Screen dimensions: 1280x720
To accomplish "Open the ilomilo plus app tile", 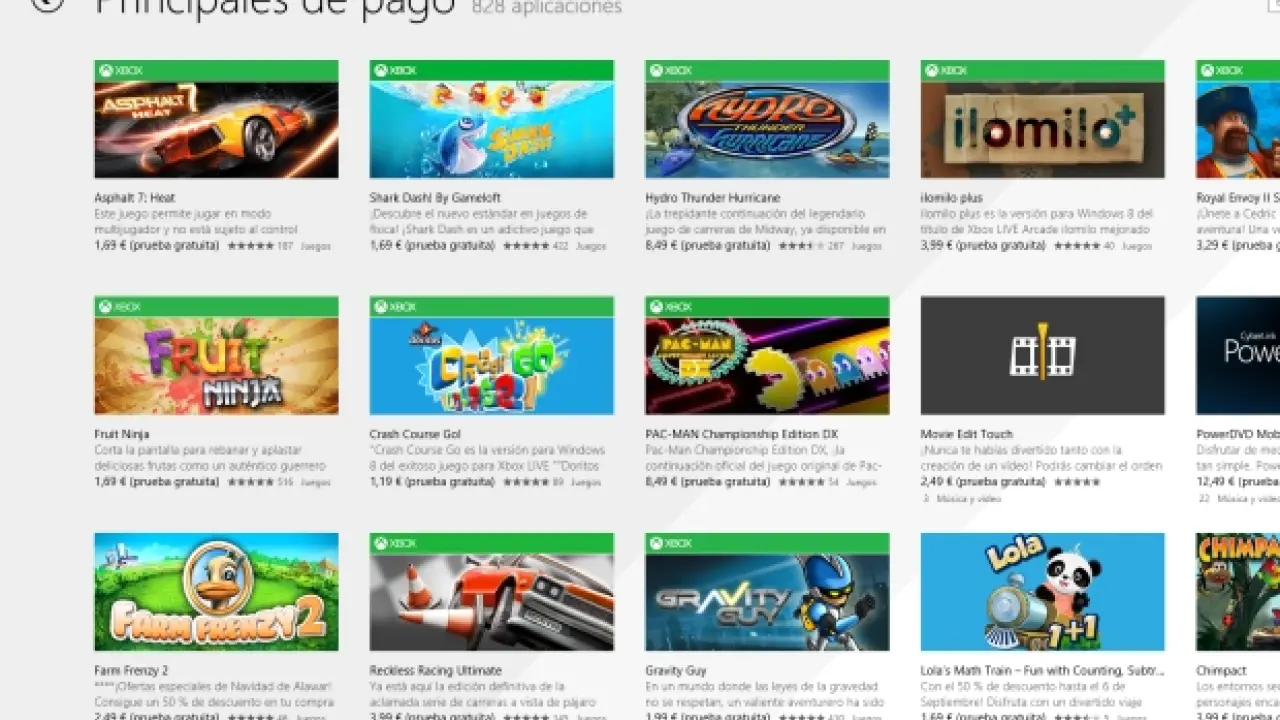I will click(1043, 119).
